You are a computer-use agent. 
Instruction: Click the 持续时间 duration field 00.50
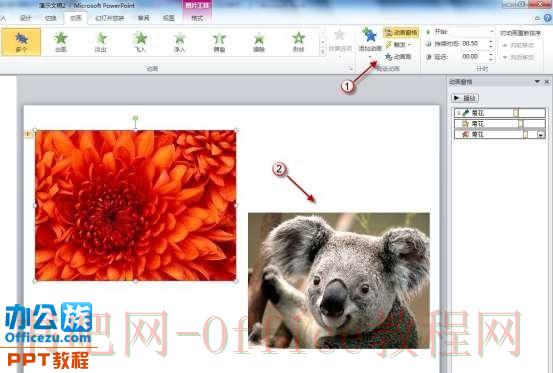(x=474, y=44)
